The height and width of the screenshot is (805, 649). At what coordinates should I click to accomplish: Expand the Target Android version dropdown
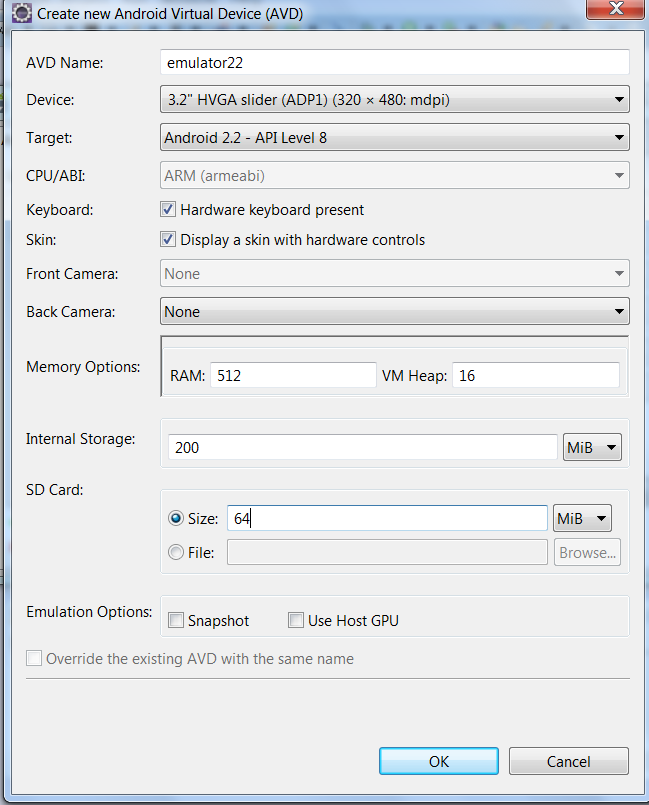pyautogui.click(x=394, y=138)
